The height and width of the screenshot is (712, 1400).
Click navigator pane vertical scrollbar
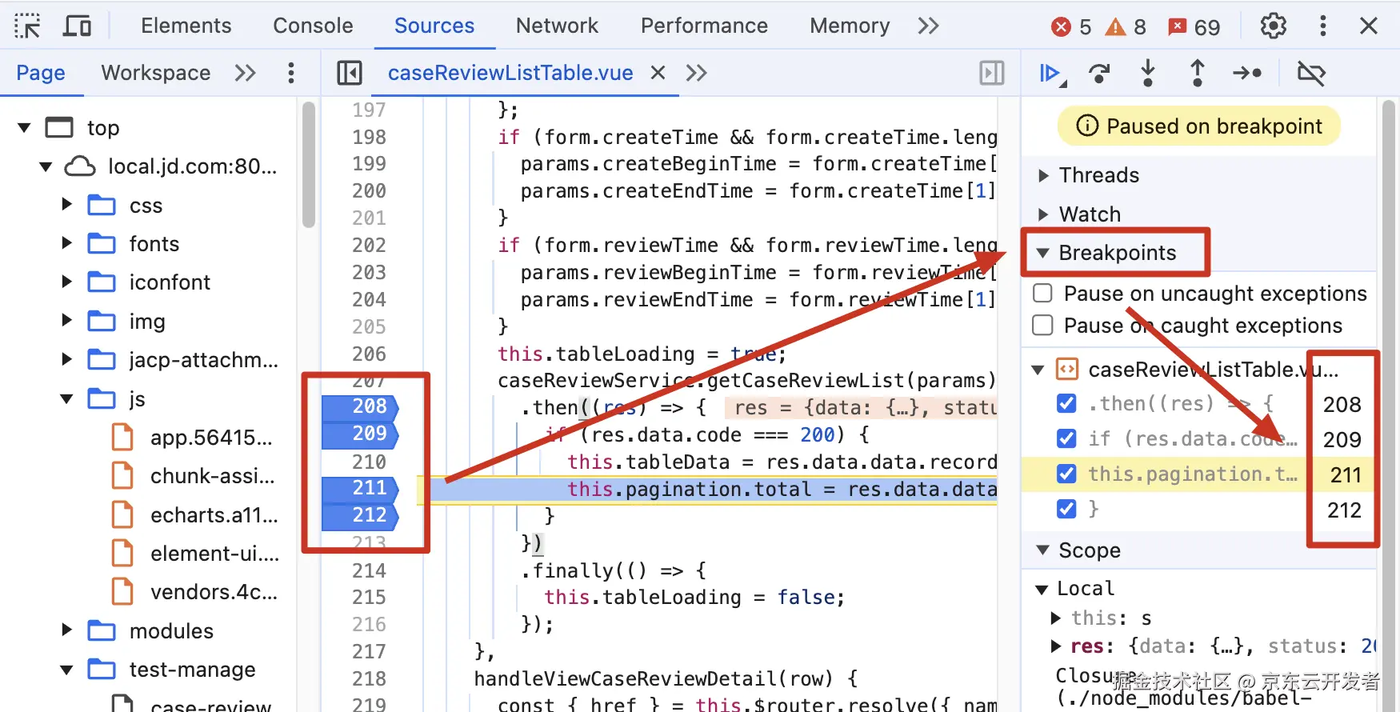coord(309,166)
